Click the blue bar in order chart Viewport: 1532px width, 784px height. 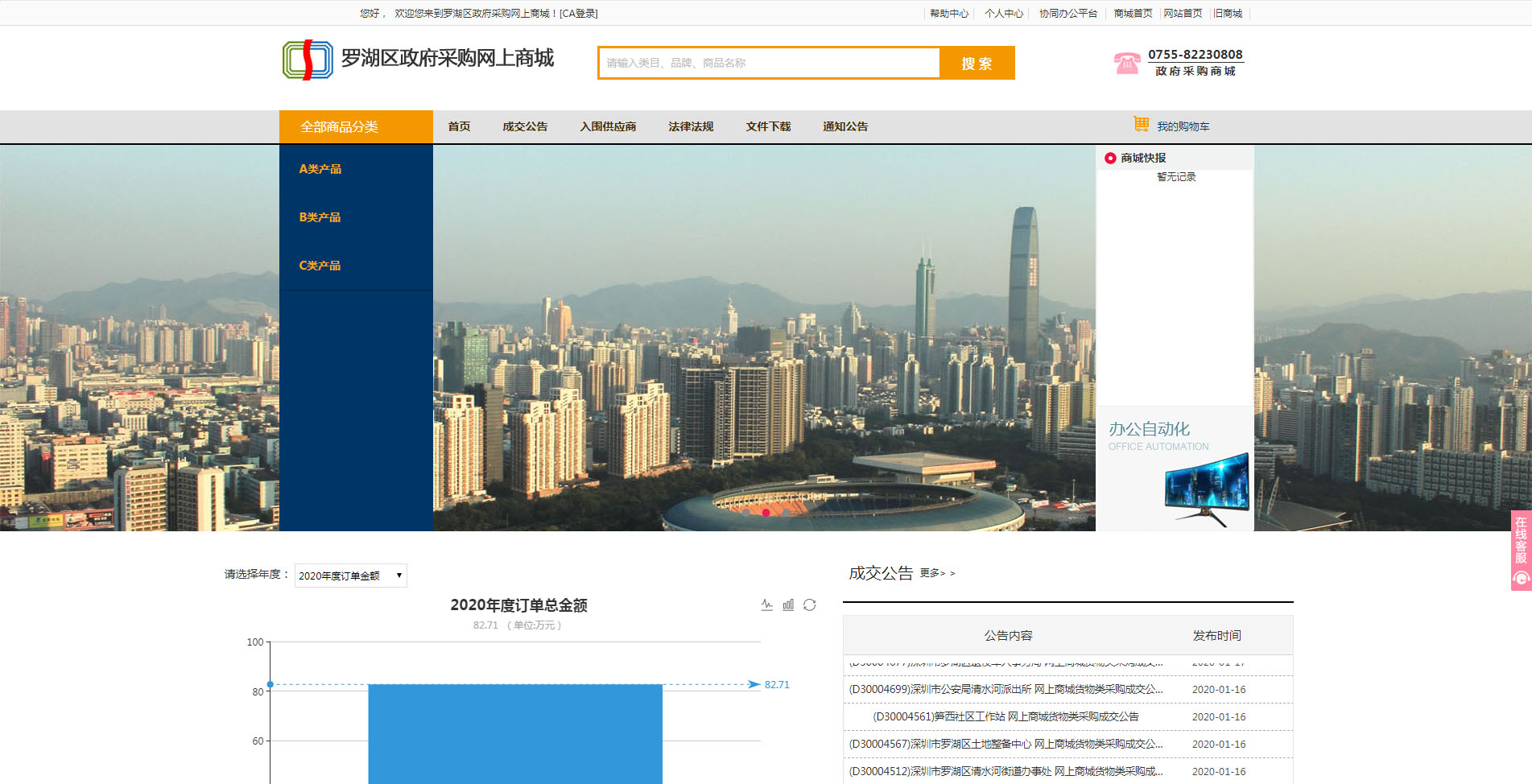tap(515, 734)
